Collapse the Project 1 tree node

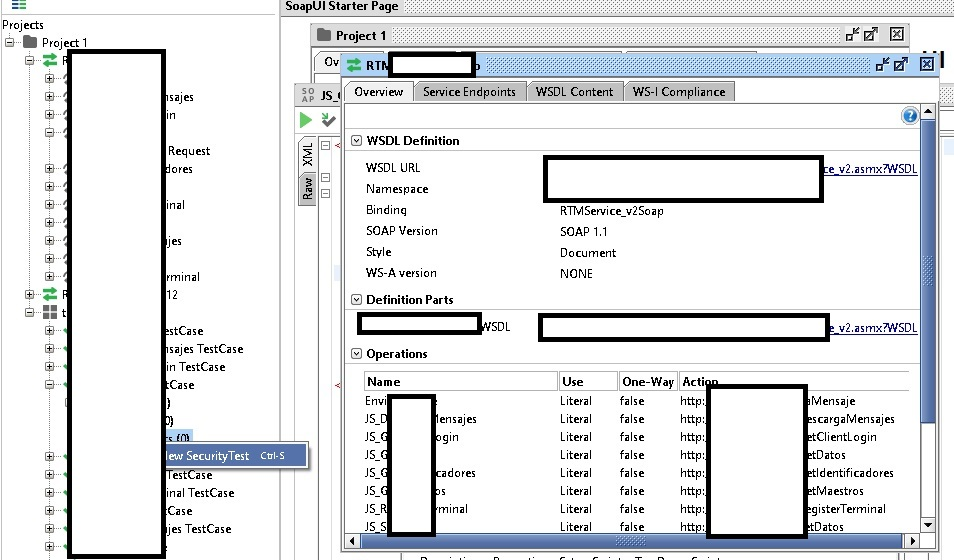[x=10, y=43]
